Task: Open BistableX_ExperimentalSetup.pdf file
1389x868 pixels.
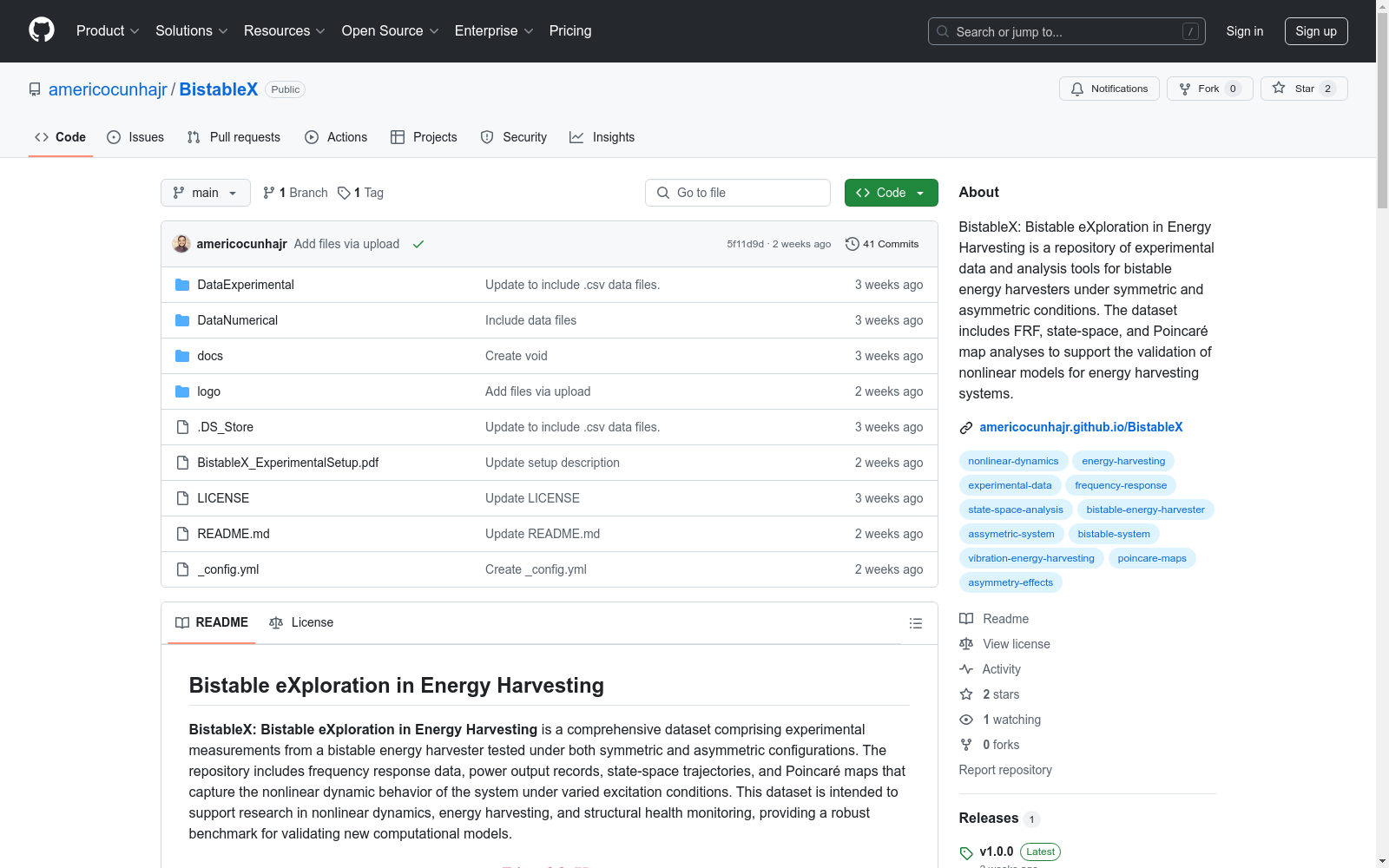Action: click(288, 463)
